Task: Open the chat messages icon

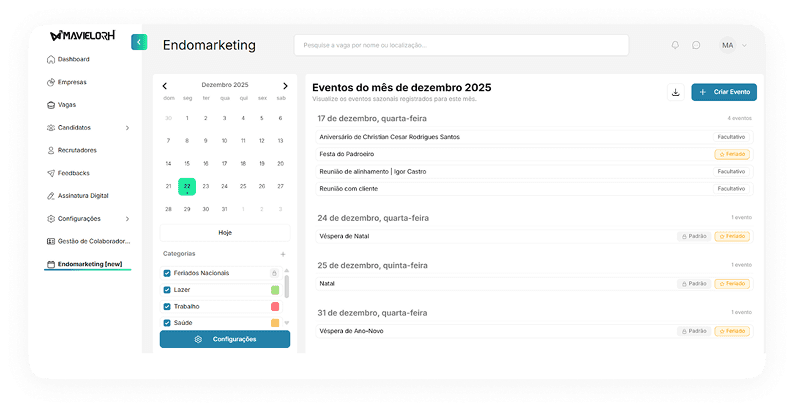Action: point(696,45)
